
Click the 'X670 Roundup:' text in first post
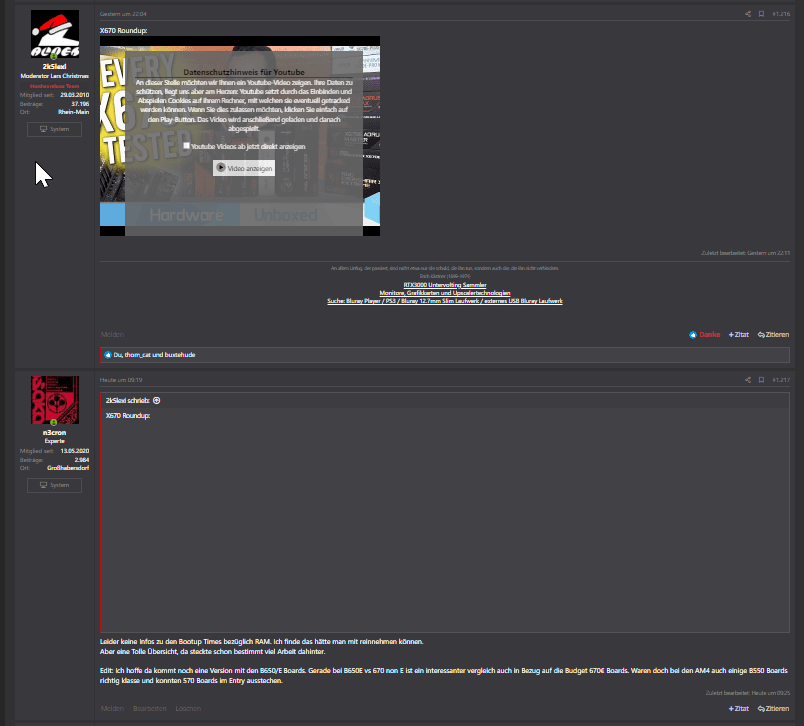pos(123,31)
